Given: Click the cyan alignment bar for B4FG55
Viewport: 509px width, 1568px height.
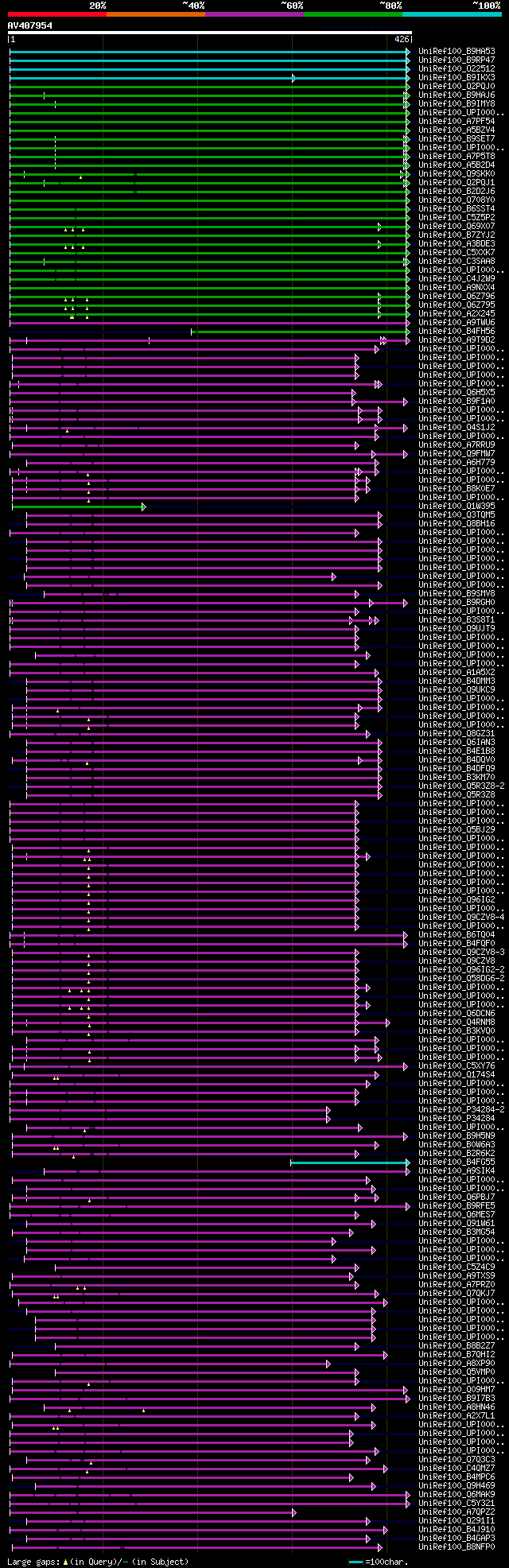Looking at the screenshot, I should coord(350,1162).
